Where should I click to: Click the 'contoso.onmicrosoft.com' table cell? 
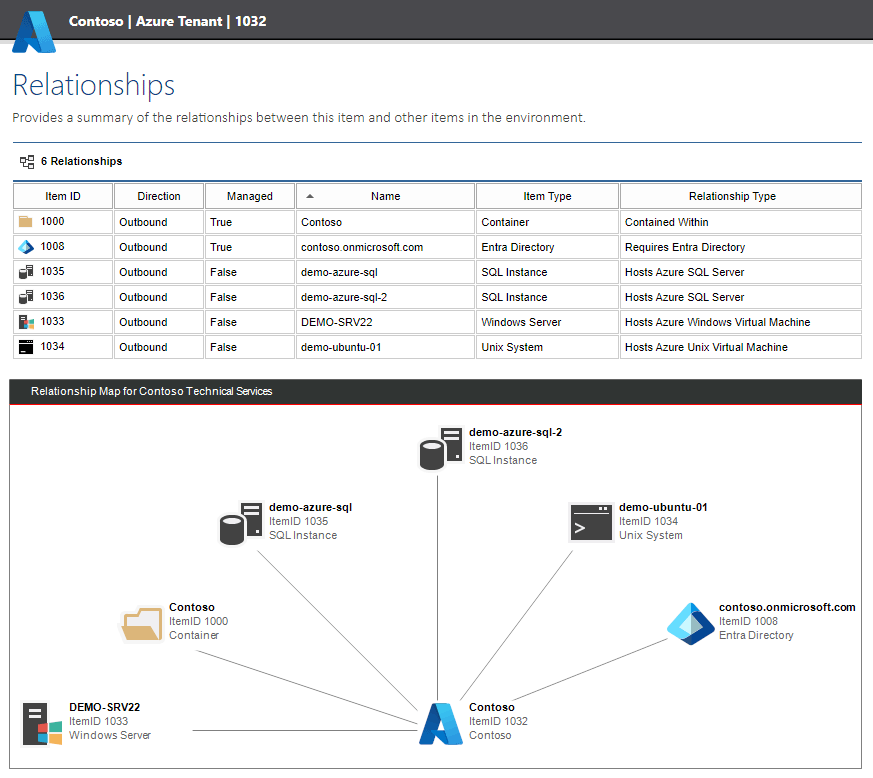(x=385, y=247)
